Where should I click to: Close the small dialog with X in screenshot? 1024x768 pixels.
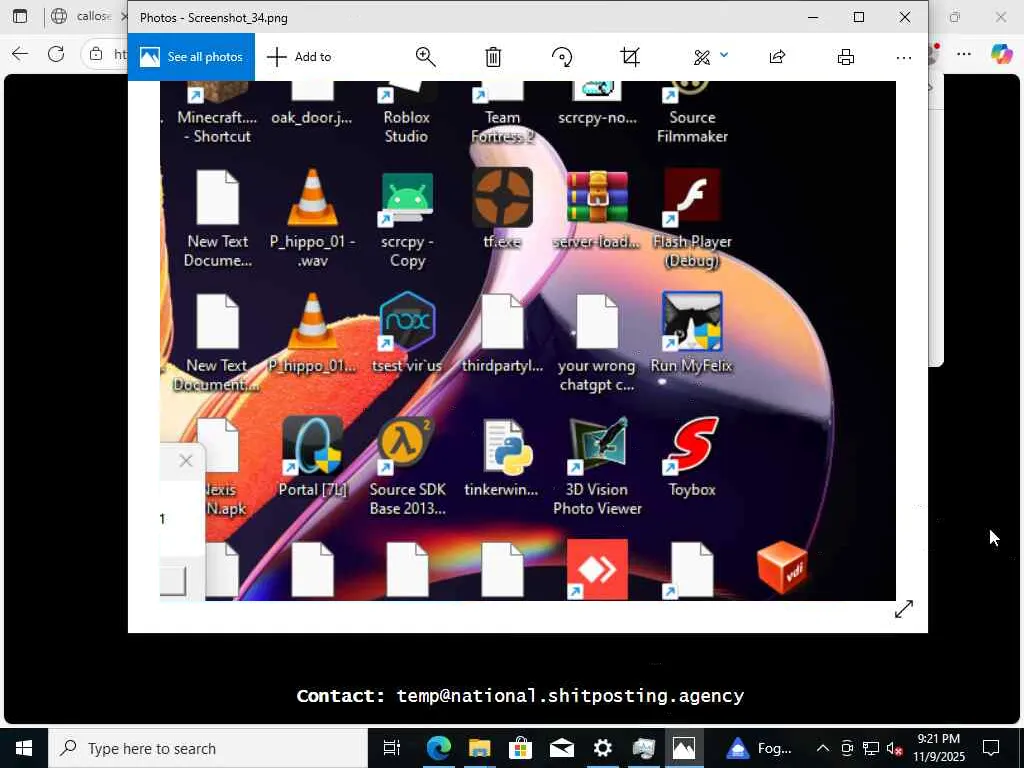click(x=185, y=461)
